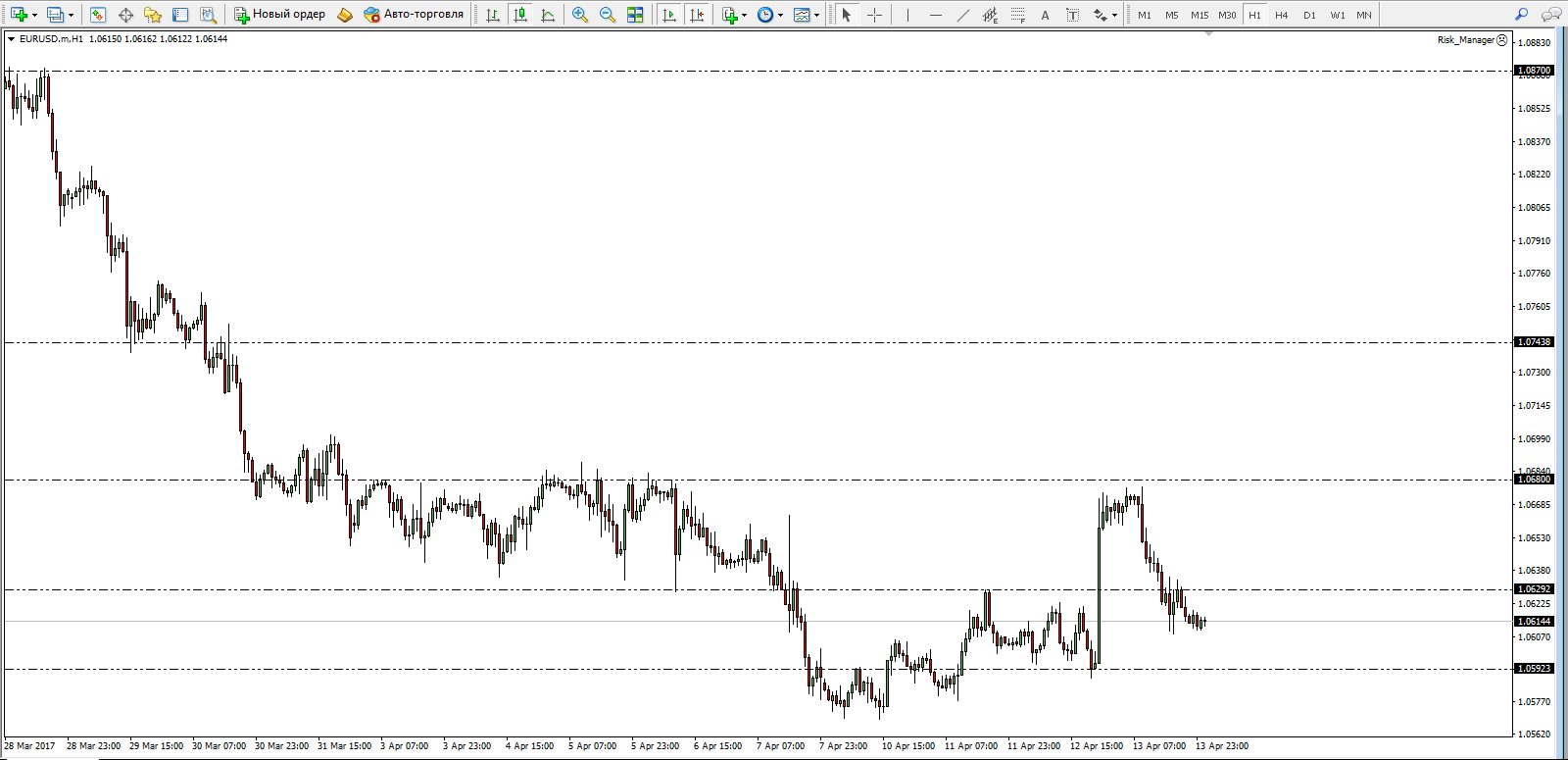Open the search magnifier
1568x760 pixels.
pos(1521,15)
